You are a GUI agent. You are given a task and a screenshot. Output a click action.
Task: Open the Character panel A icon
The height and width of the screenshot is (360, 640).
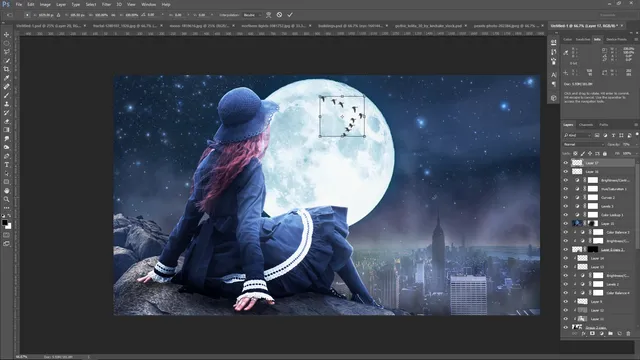(553, 75)
